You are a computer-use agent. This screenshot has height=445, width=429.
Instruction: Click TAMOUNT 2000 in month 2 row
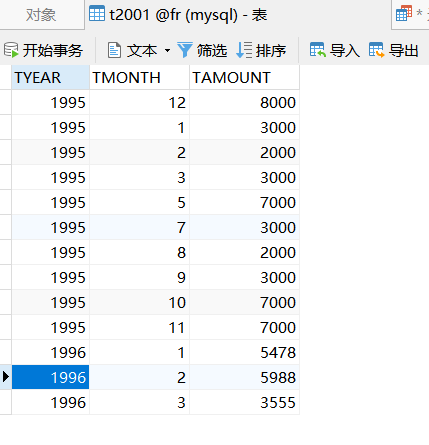click(244, 152)
